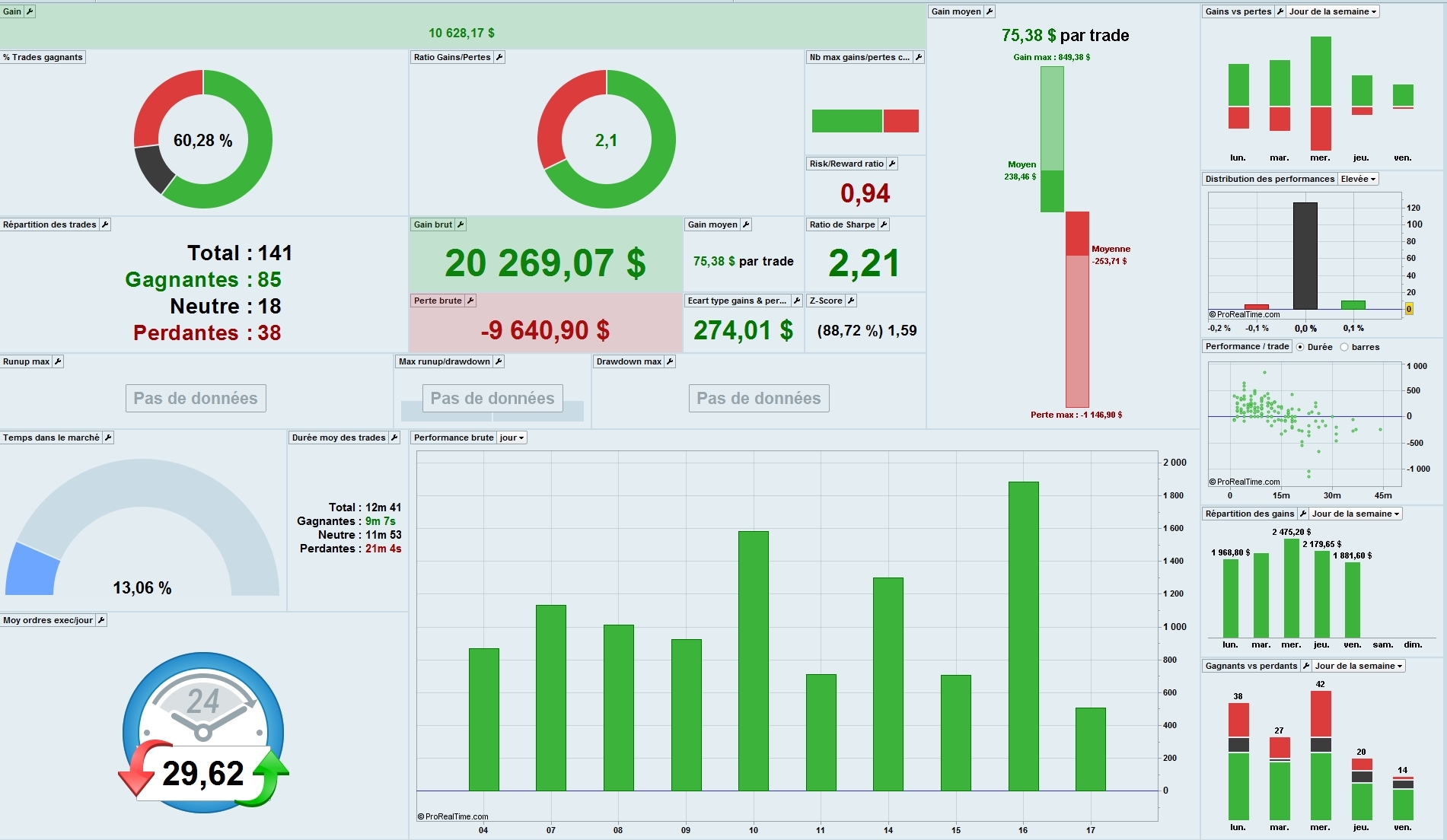Open the 'jour' dropdown for Performance brute
The width and height of the screenshot is (1447, 840).
pyautogui.click(x=512, y=437)
